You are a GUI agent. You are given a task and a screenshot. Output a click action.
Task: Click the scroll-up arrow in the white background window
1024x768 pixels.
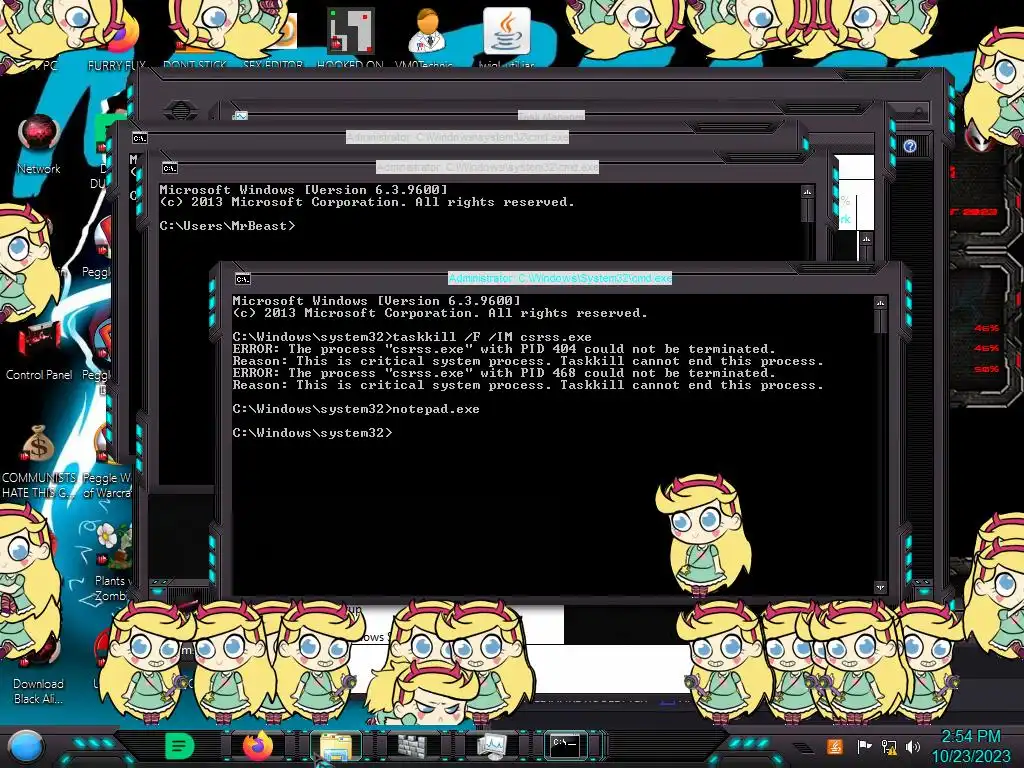click(866, 239)
